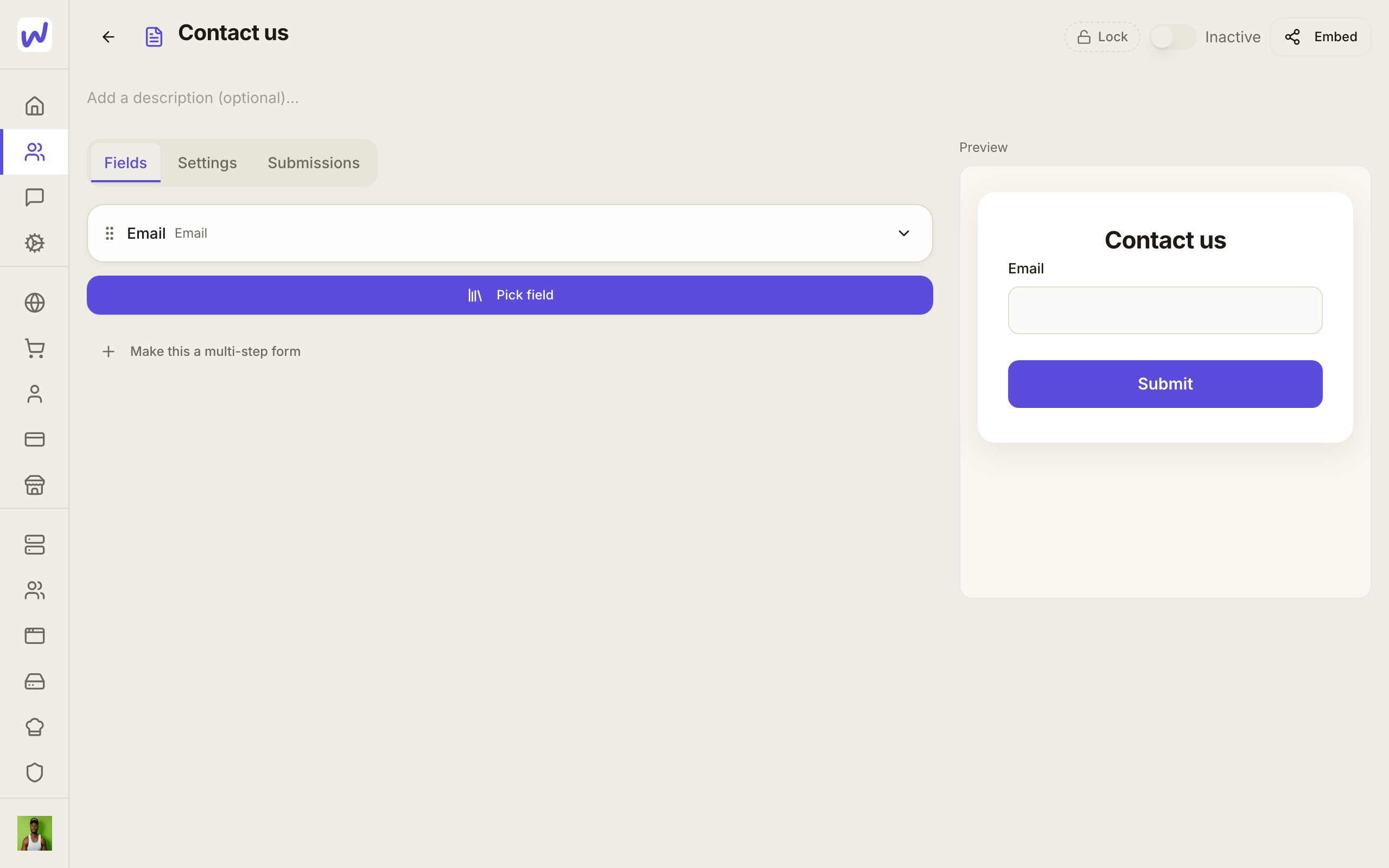
Task: Click the Contact us page title
Action: [x=233, y=33]
